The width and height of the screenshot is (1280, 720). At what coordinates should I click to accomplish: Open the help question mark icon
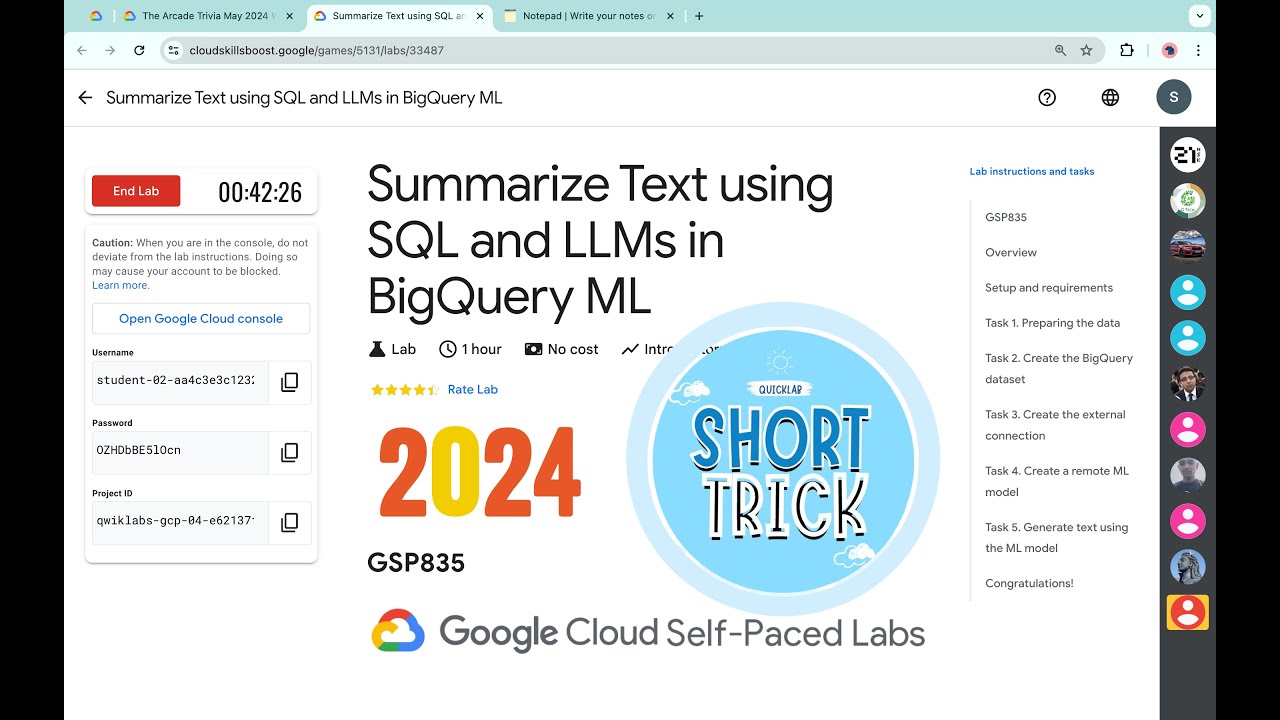coord(1047,97)
